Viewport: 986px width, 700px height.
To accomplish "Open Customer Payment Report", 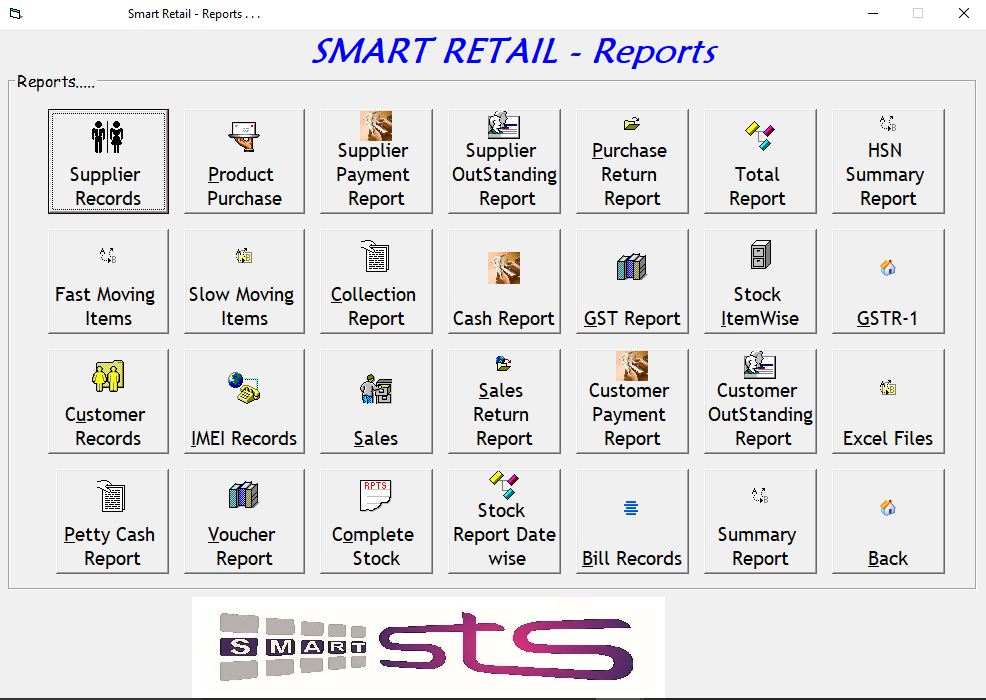I will click(x=632, y=401).
